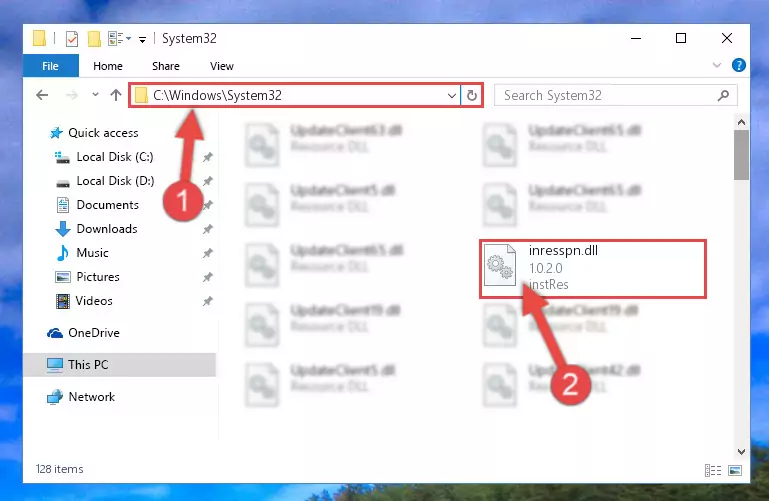The image size is (769, 501).
Task: Expand the address bar history dropdown
Action: tap(452, 96)
